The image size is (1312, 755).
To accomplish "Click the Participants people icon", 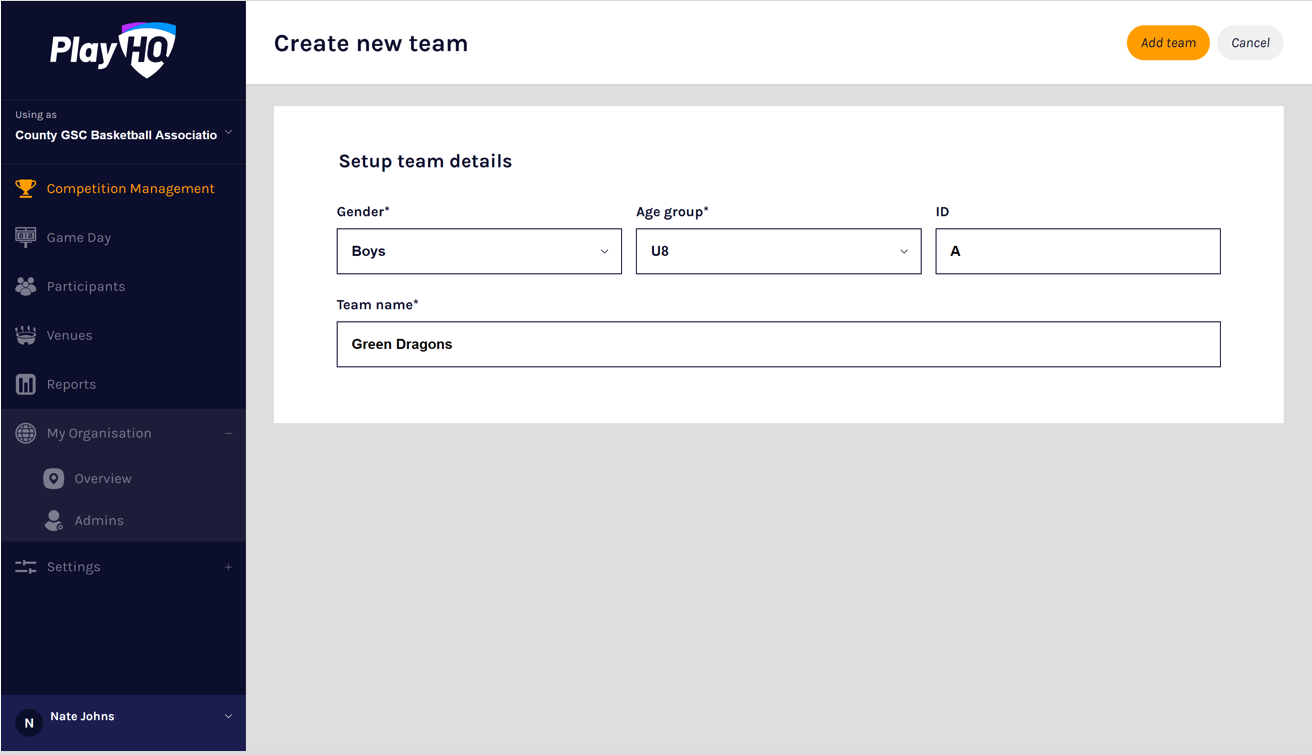I will coord(26,286).
